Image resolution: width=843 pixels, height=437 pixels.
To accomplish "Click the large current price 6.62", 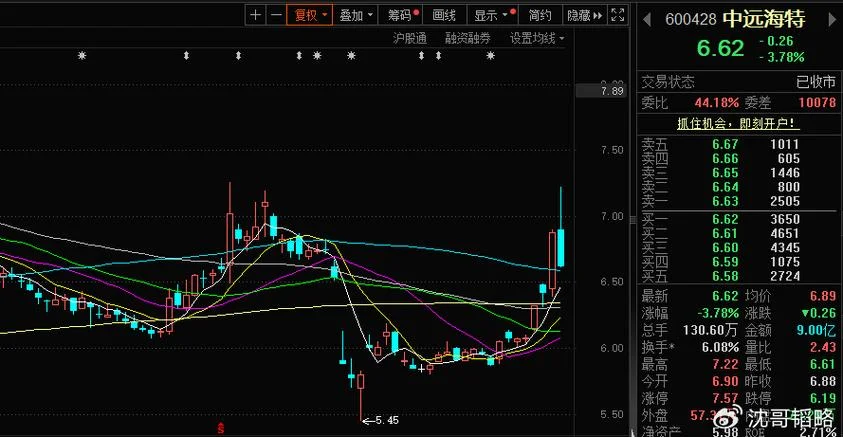I will pyautogui.click(x=720, y=48).
